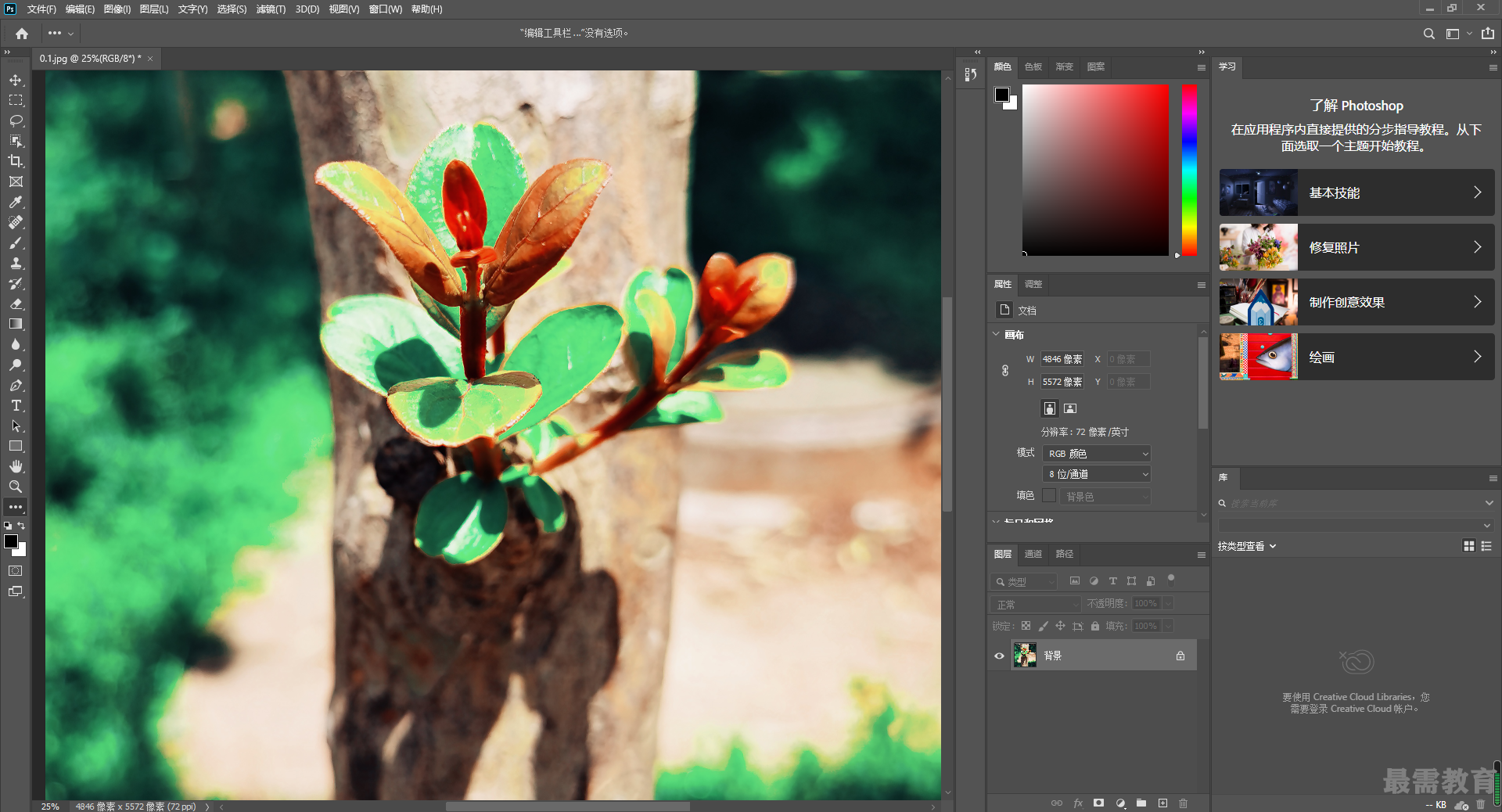The width and height of the screenshot is (1502, 812).
Task: Toggle Quick Mask mode
Action: [16, 571]
